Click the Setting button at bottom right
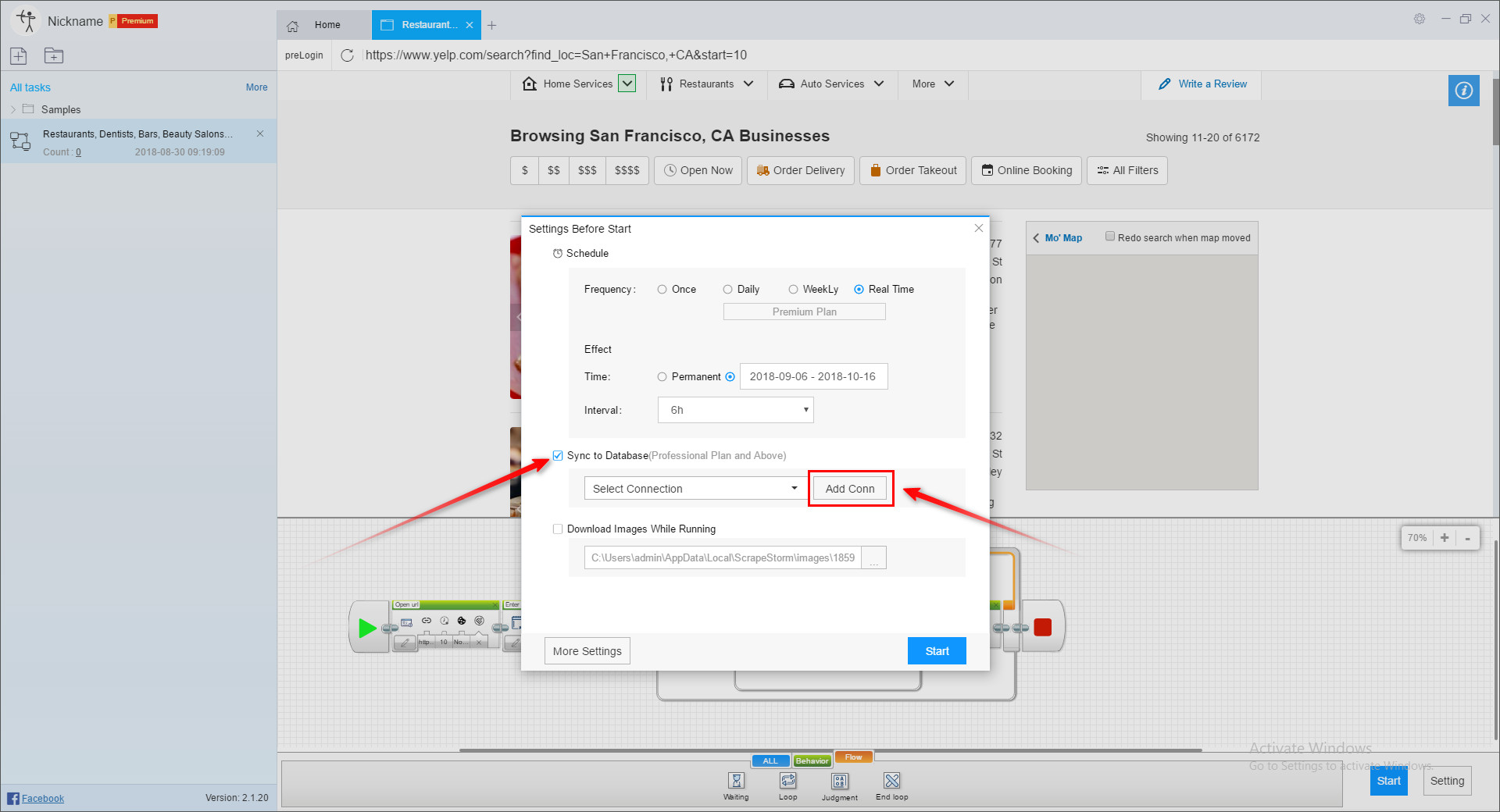Screen dimensions: 1500x812 coord(1447,781)
